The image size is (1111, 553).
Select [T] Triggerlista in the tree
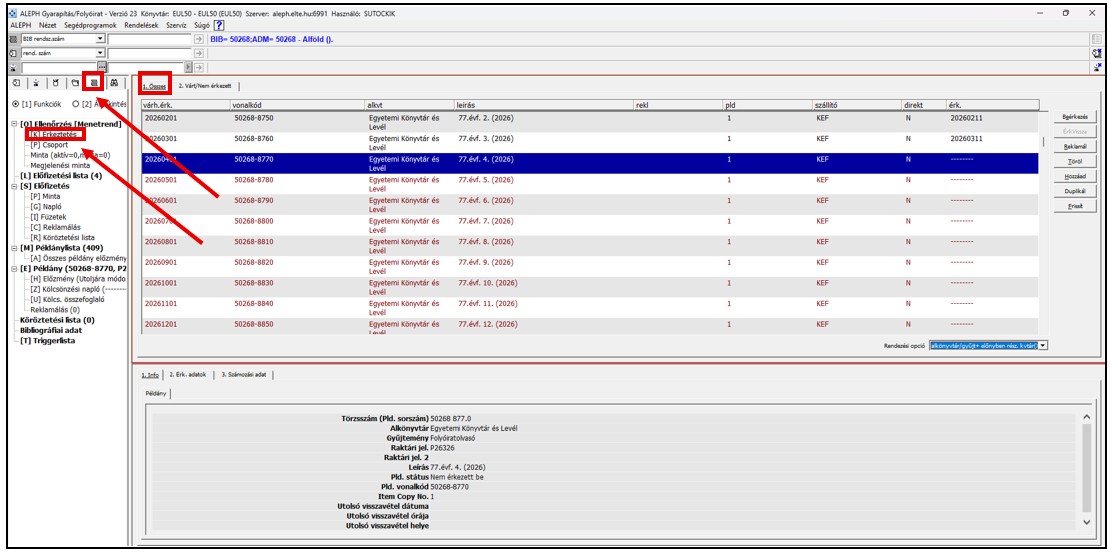pos(48,340)
